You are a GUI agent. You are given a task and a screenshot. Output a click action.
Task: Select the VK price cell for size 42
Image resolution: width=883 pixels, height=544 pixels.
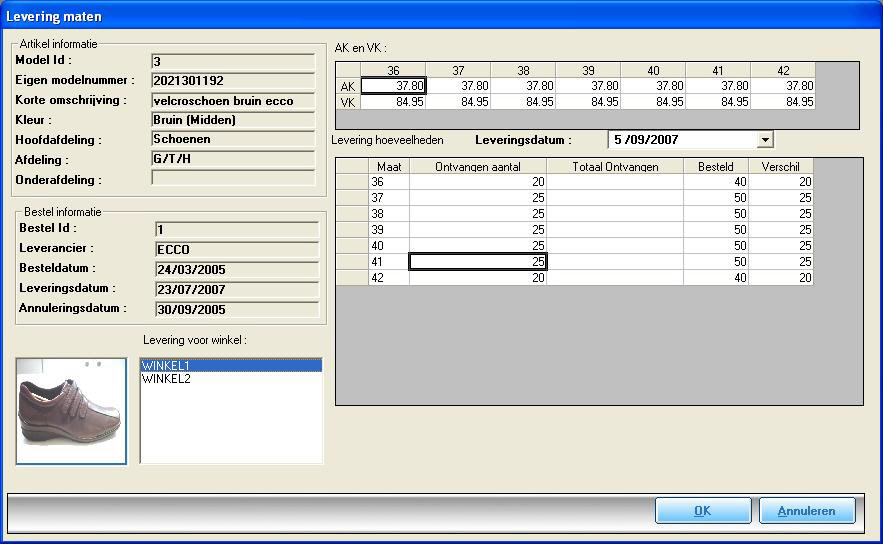(x=783, y=102)
